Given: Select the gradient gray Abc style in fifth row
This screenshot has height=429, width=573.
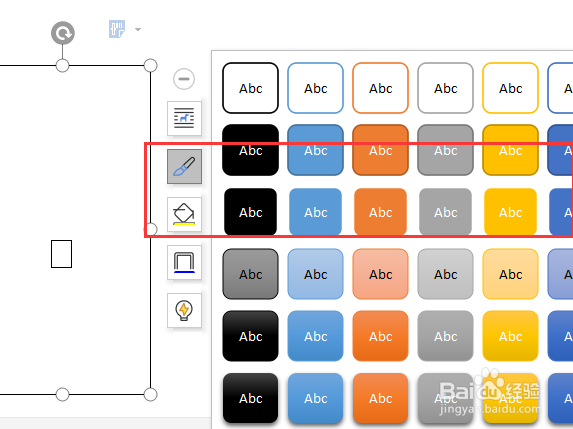Looking at the screenshot, I should tap(445, 336).
